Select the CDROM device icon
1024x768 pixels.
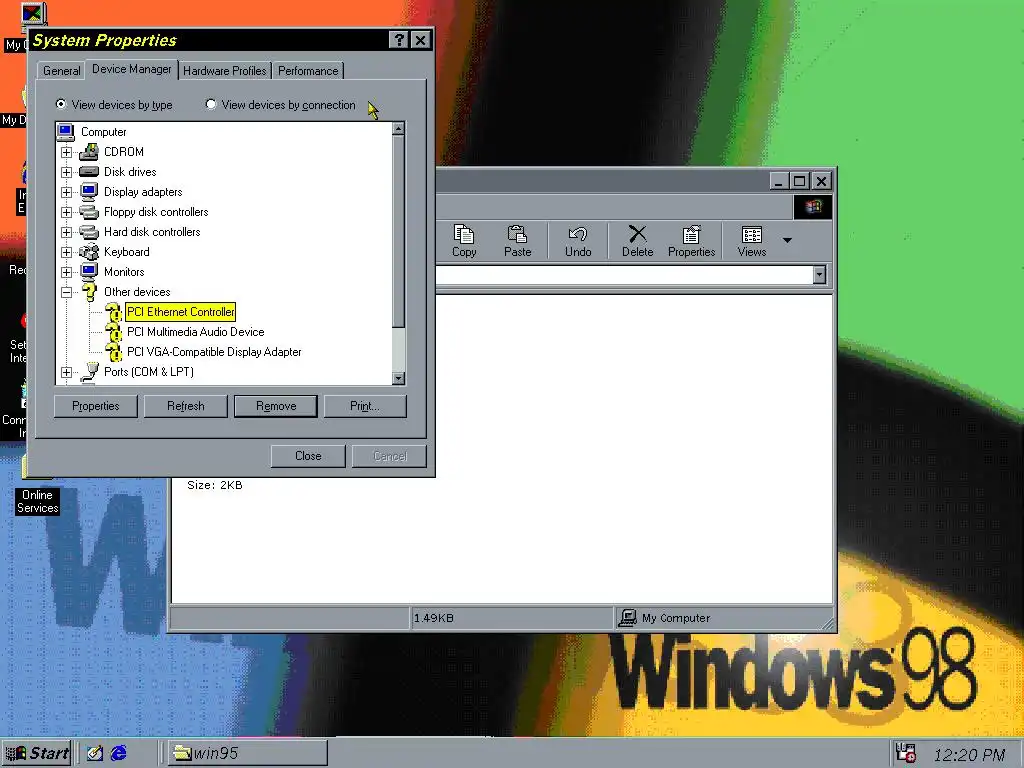[89, 152]
